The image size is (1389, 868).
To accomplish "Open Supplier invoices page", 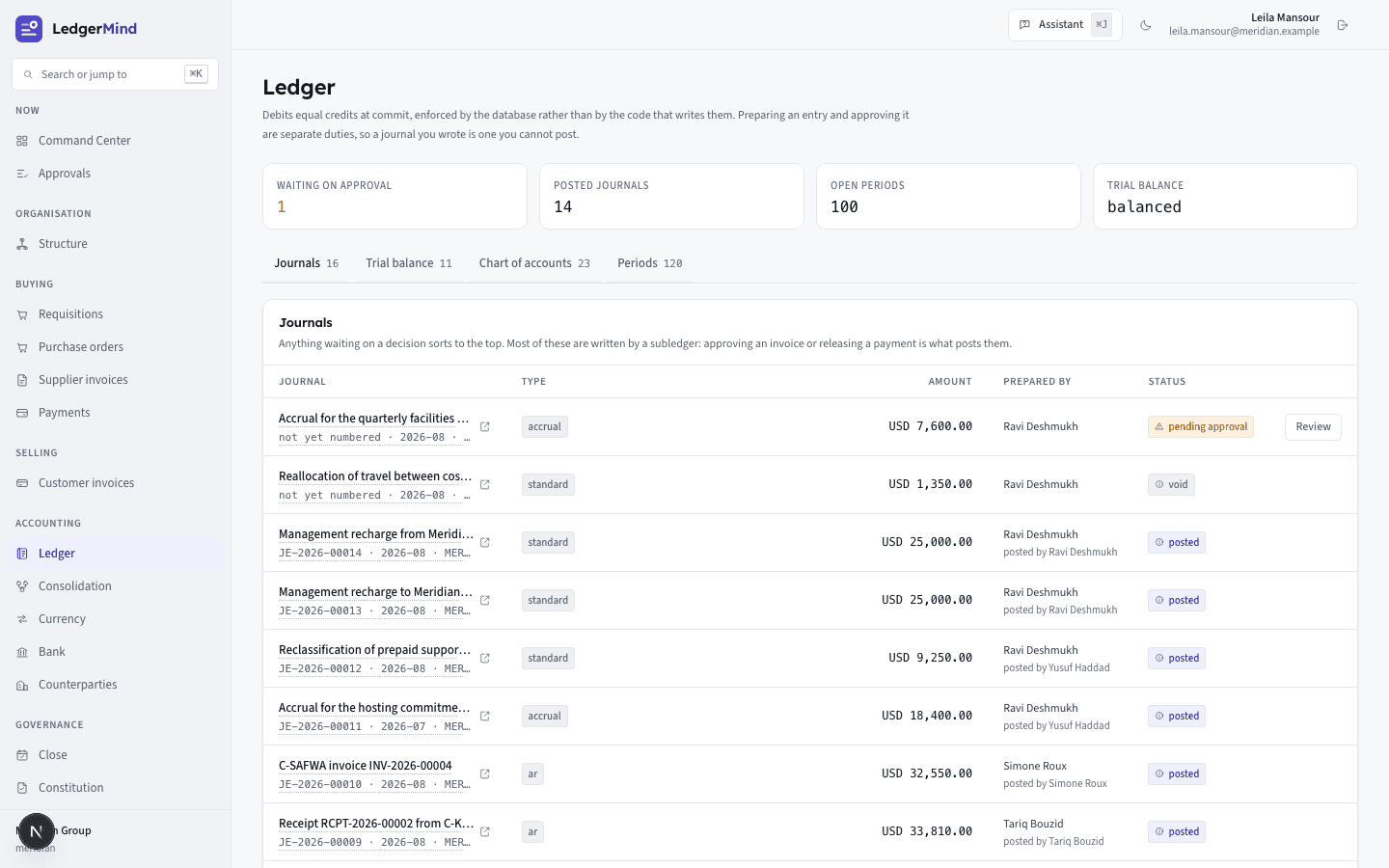I will (115, 380).
